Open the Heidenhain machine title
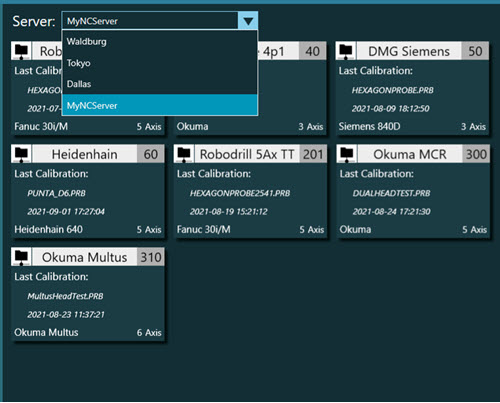 [84, 154]
